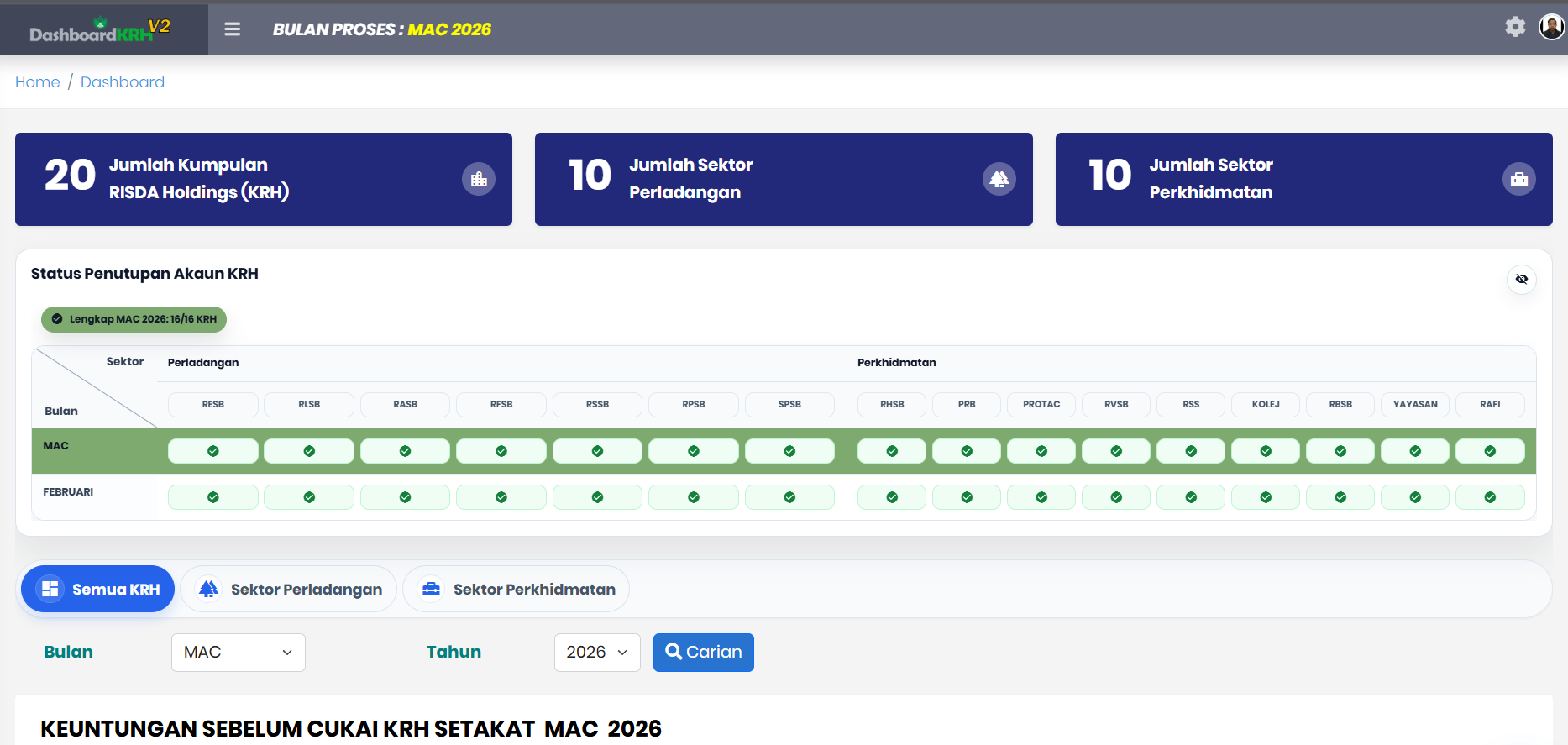Click the DashboardKRH V2 logo

click(101, 30)
